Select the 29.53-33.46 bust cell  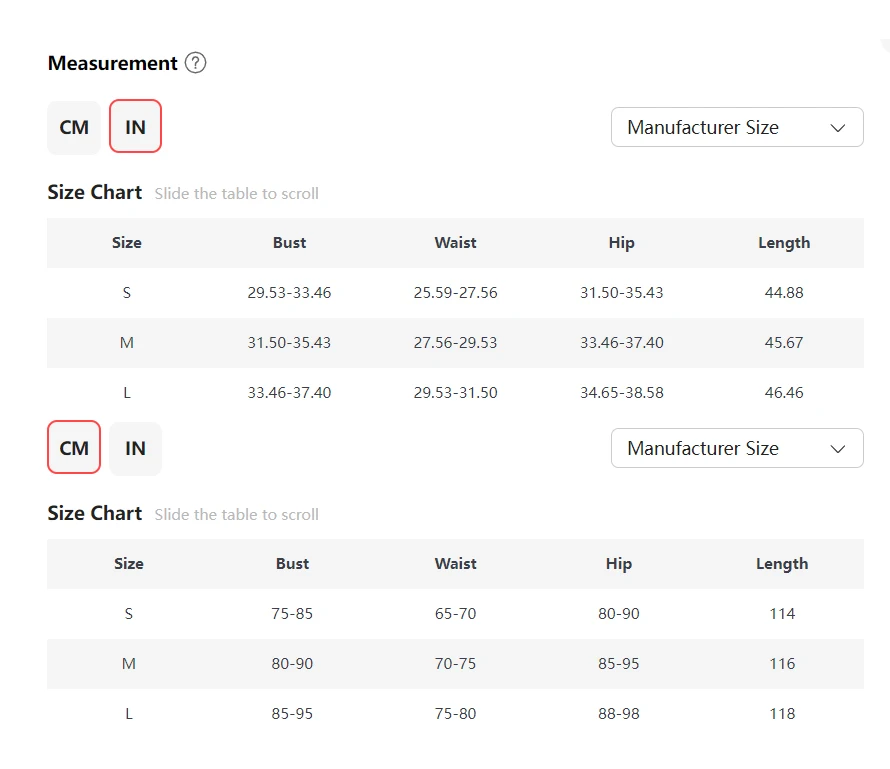click(289, 293)
